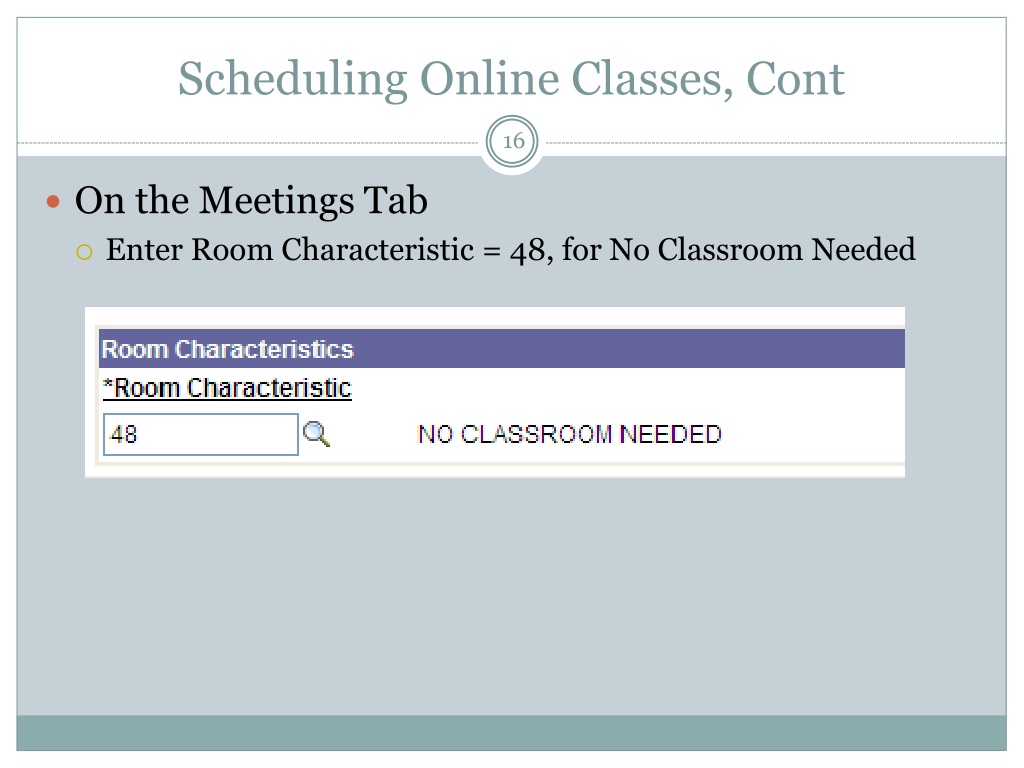This screenshot has width=1024, height=768.
Task: Click the word Classes in the slide title
Action: 647,80
